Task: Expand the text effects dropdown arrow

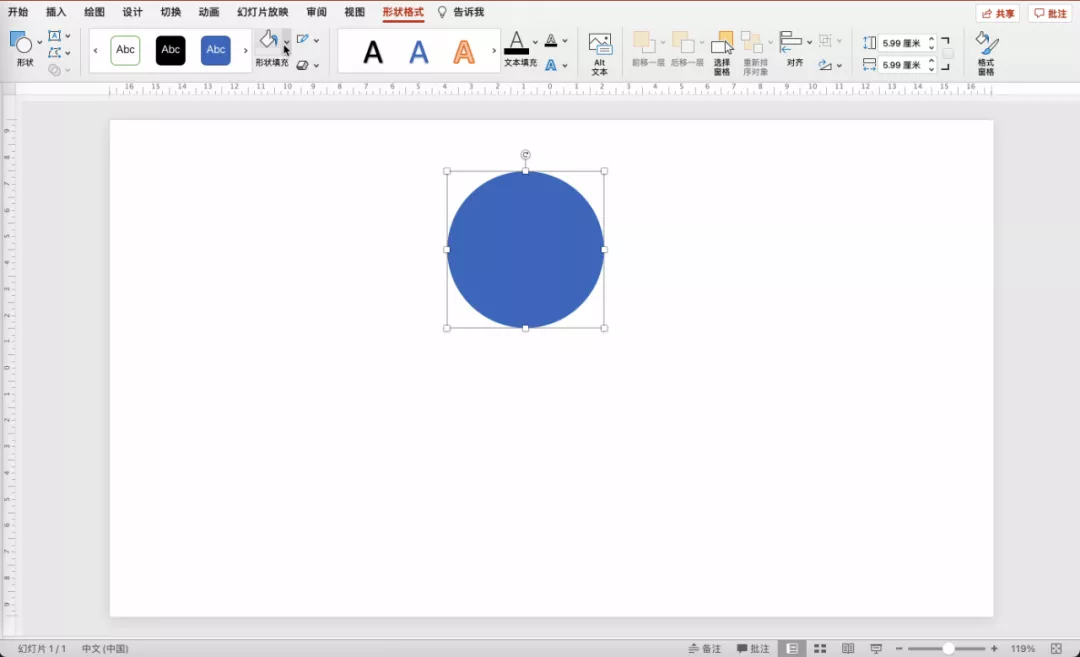Action: [565, 66]
